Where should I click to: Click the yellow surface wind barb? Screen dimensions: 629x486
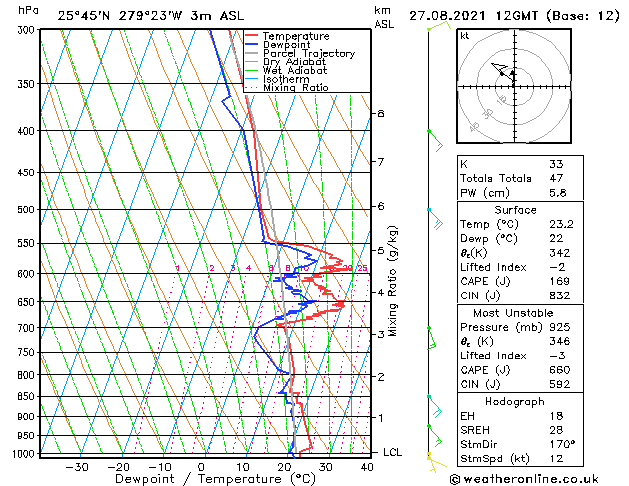[436, 463]
